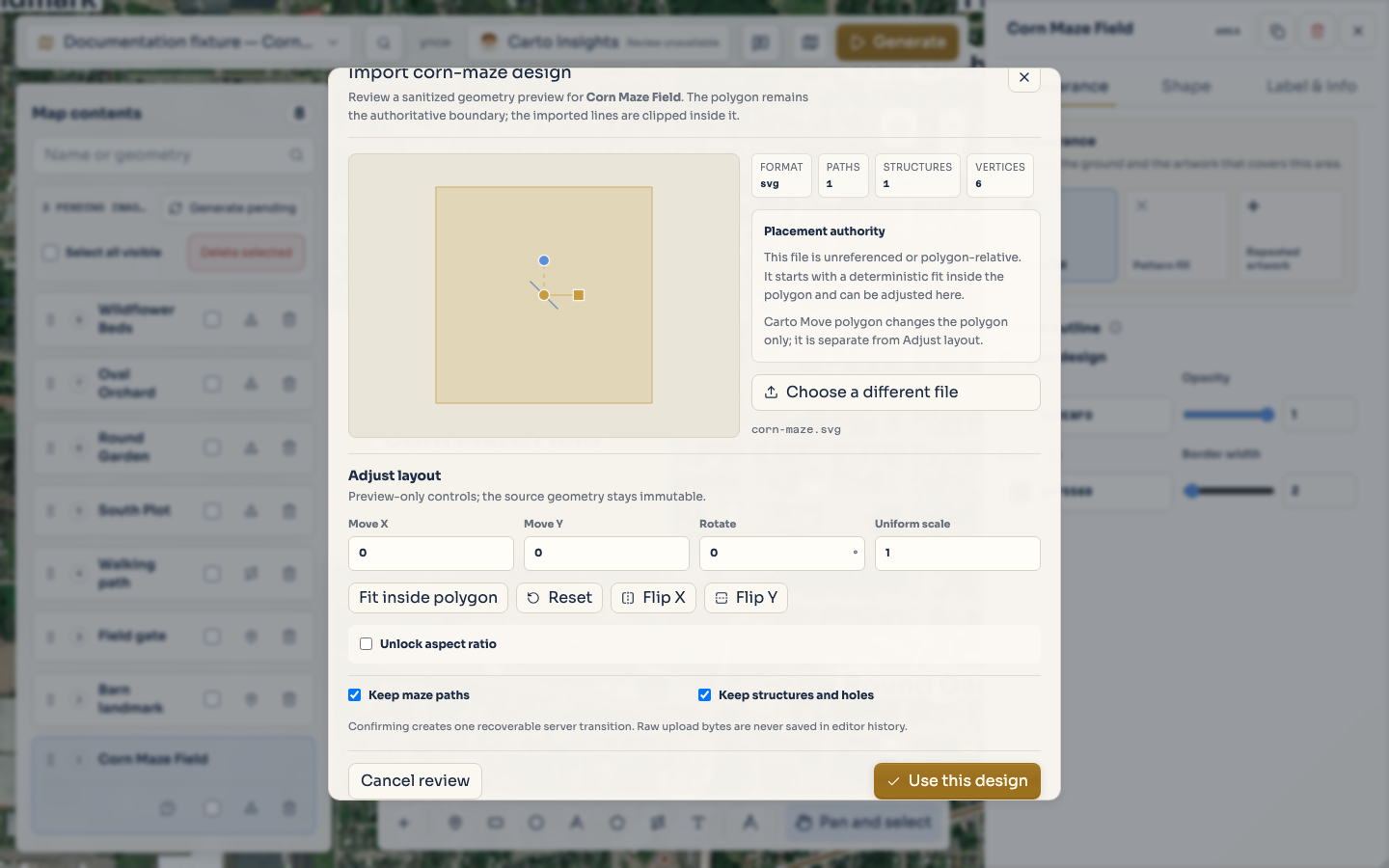Confirm with Use this design
This screenshot has width=1389, height=868.
coord(957,781)
